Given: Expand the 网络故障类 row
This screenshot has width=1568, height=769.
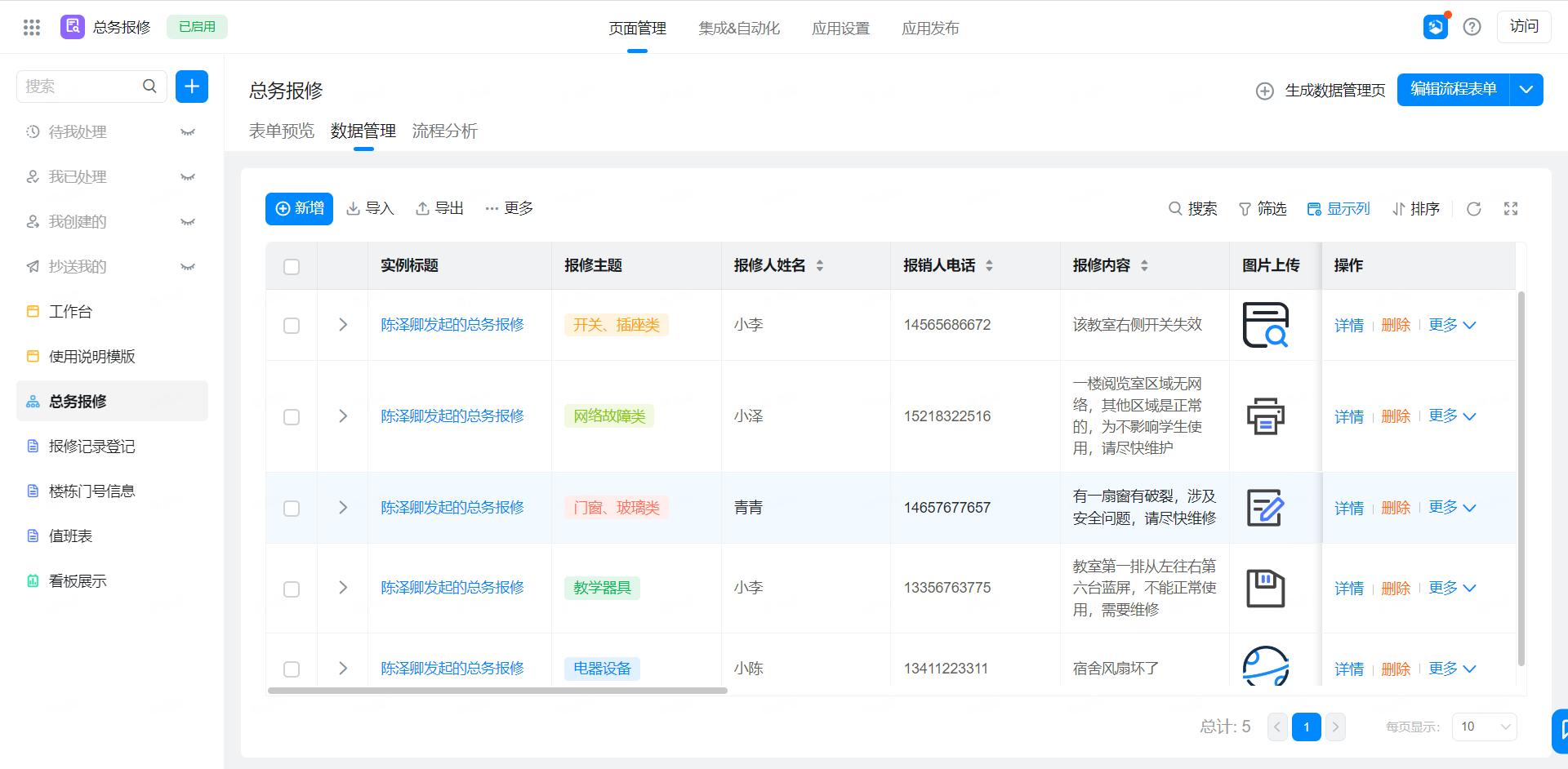Looking at the screenshot, I should (x=343, y=416).
